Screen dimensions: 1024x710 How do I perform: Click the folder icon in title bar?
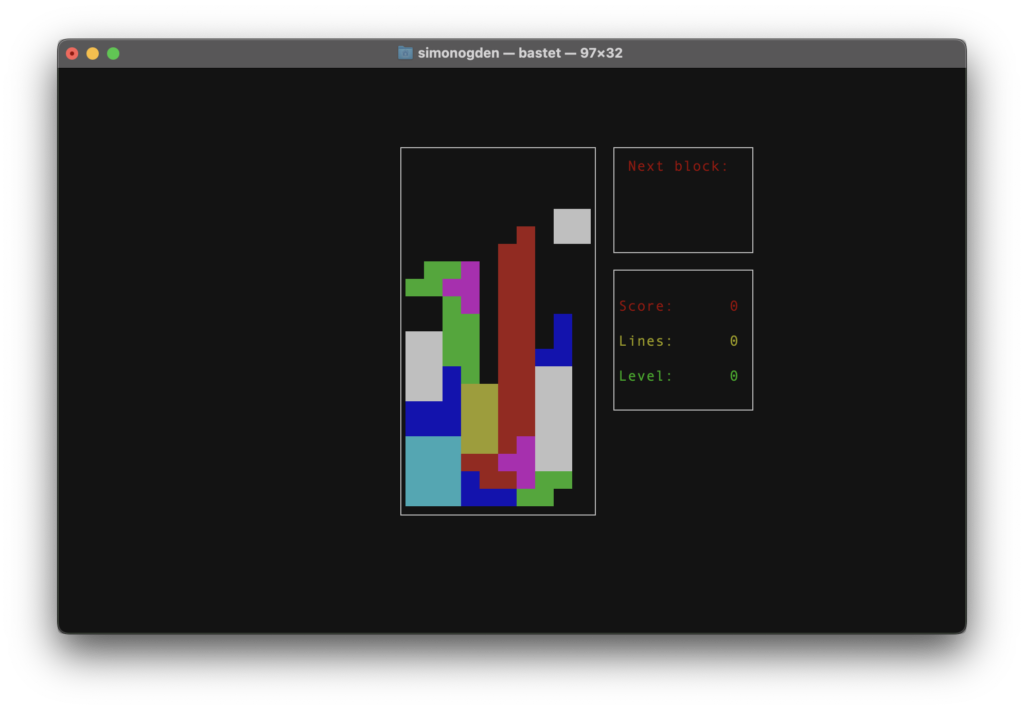click(405, 53)
